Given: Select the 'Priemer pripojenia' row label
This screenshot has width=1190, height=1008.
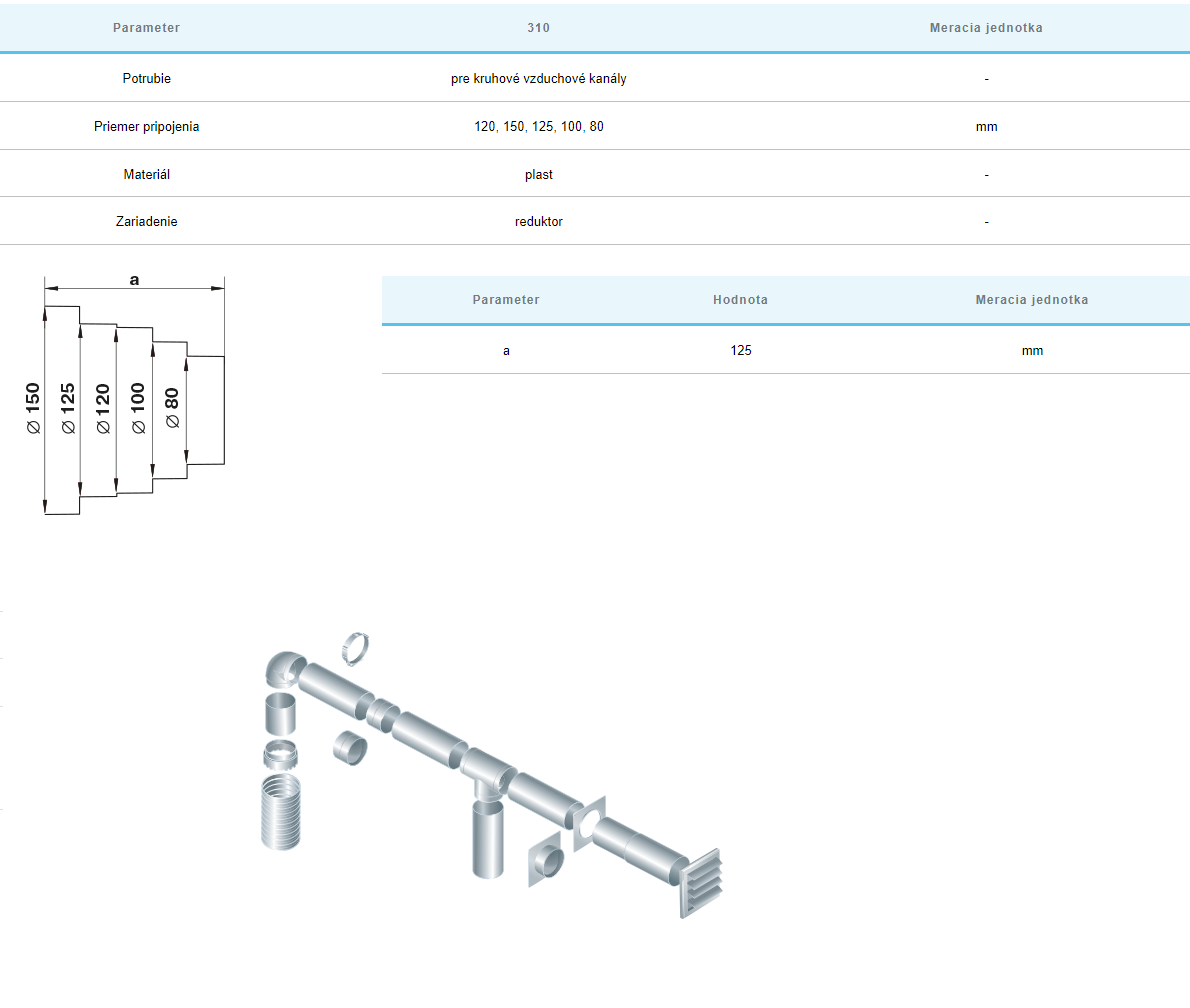Looking at the screenshot, I should tap(146, 127).
